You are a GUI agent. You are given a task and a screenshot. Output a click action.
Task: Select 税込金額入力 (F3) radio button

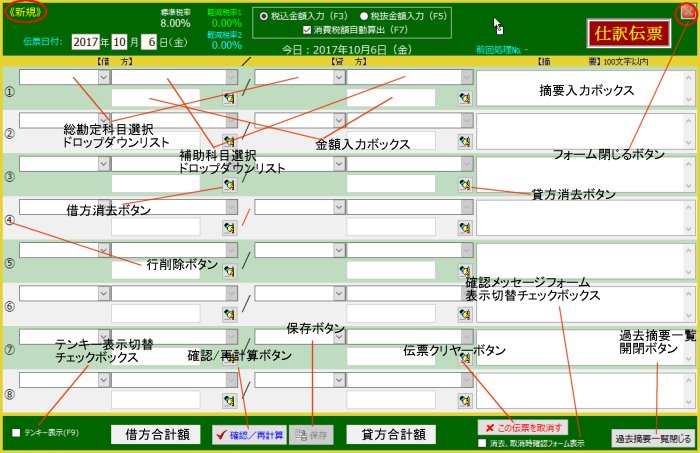(263, 17)
